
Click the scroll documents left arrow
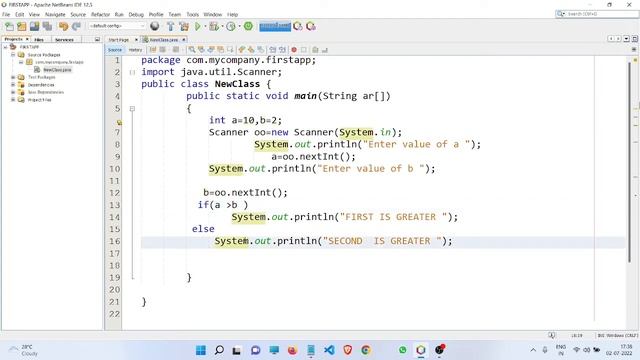[611, 39]
